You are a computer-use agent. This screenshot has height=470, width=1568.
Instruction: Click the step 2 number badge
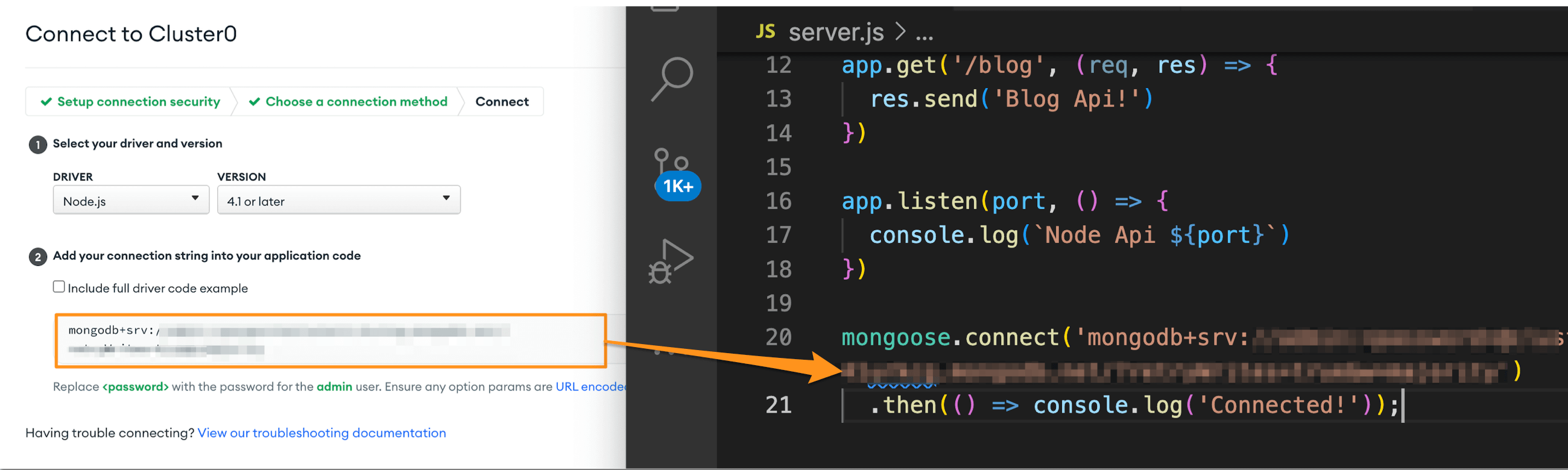pos(38,257)
